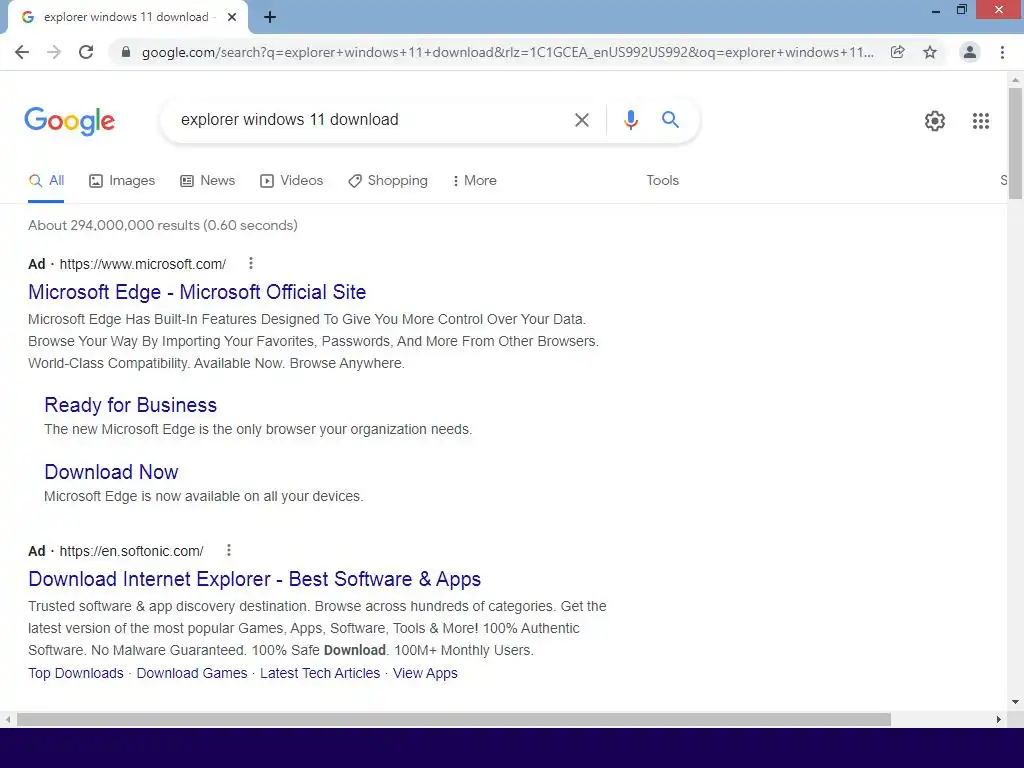Image resolution: width=1024 pixels, height=768 pixels.
Task: View site security lock info
Action: [x=126, y=52]
